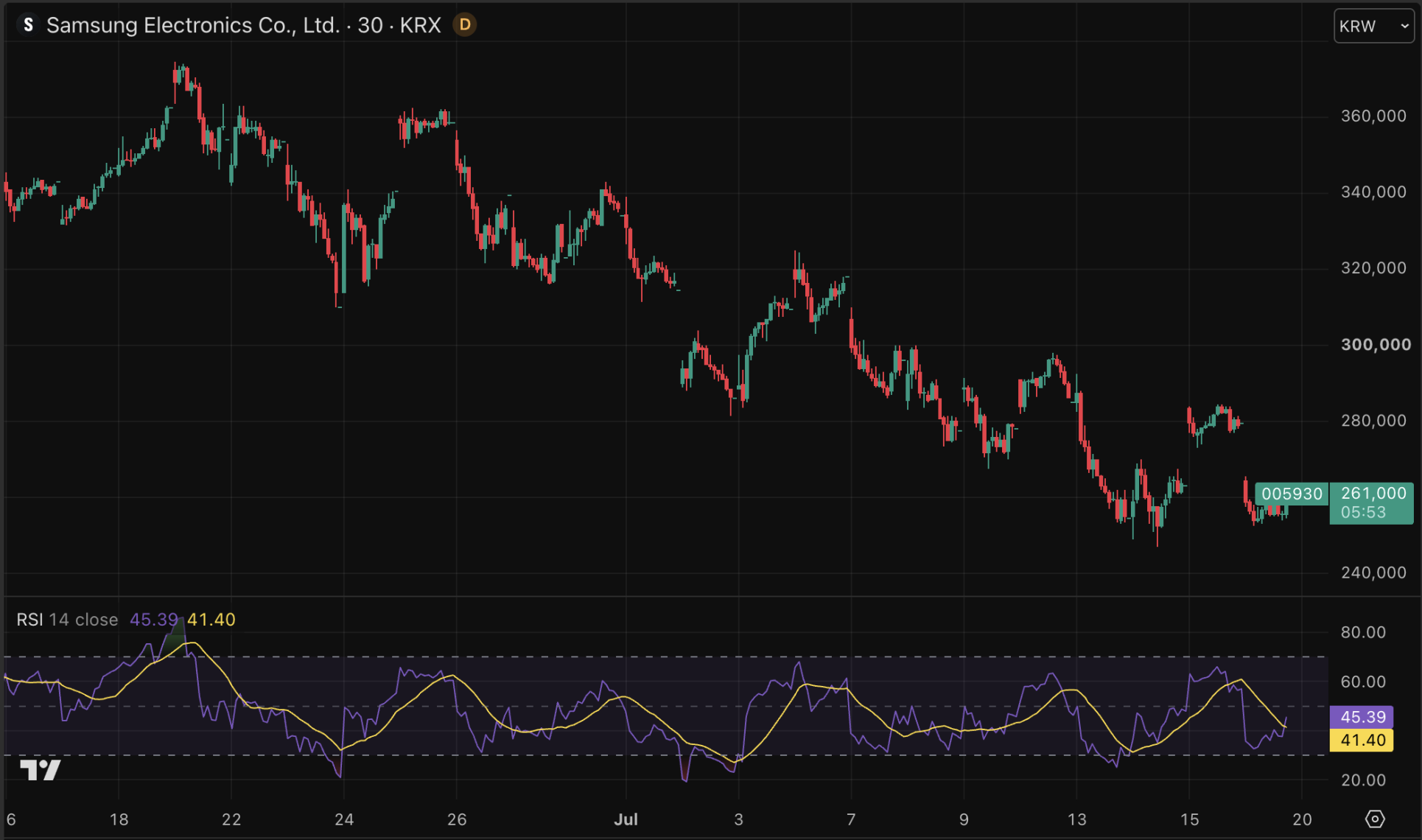Click the purple 45.39 RSI axis tag
This screenshot has height=840, width=1422.
pos(1362,717)
